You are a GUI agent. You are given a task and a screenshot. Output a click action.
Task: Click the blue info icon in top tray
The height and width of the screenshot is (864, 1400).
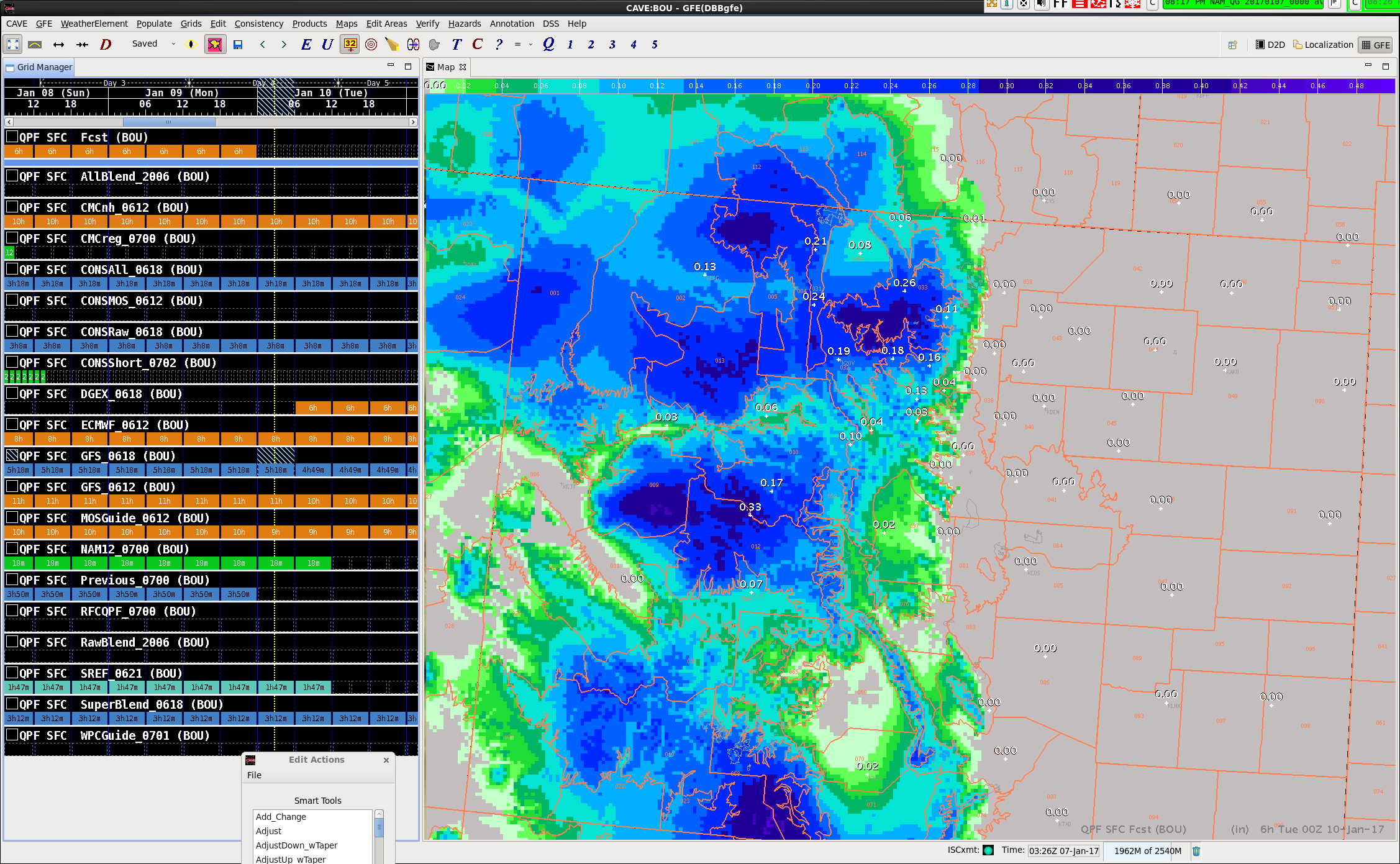click(x=1007, y=4)
